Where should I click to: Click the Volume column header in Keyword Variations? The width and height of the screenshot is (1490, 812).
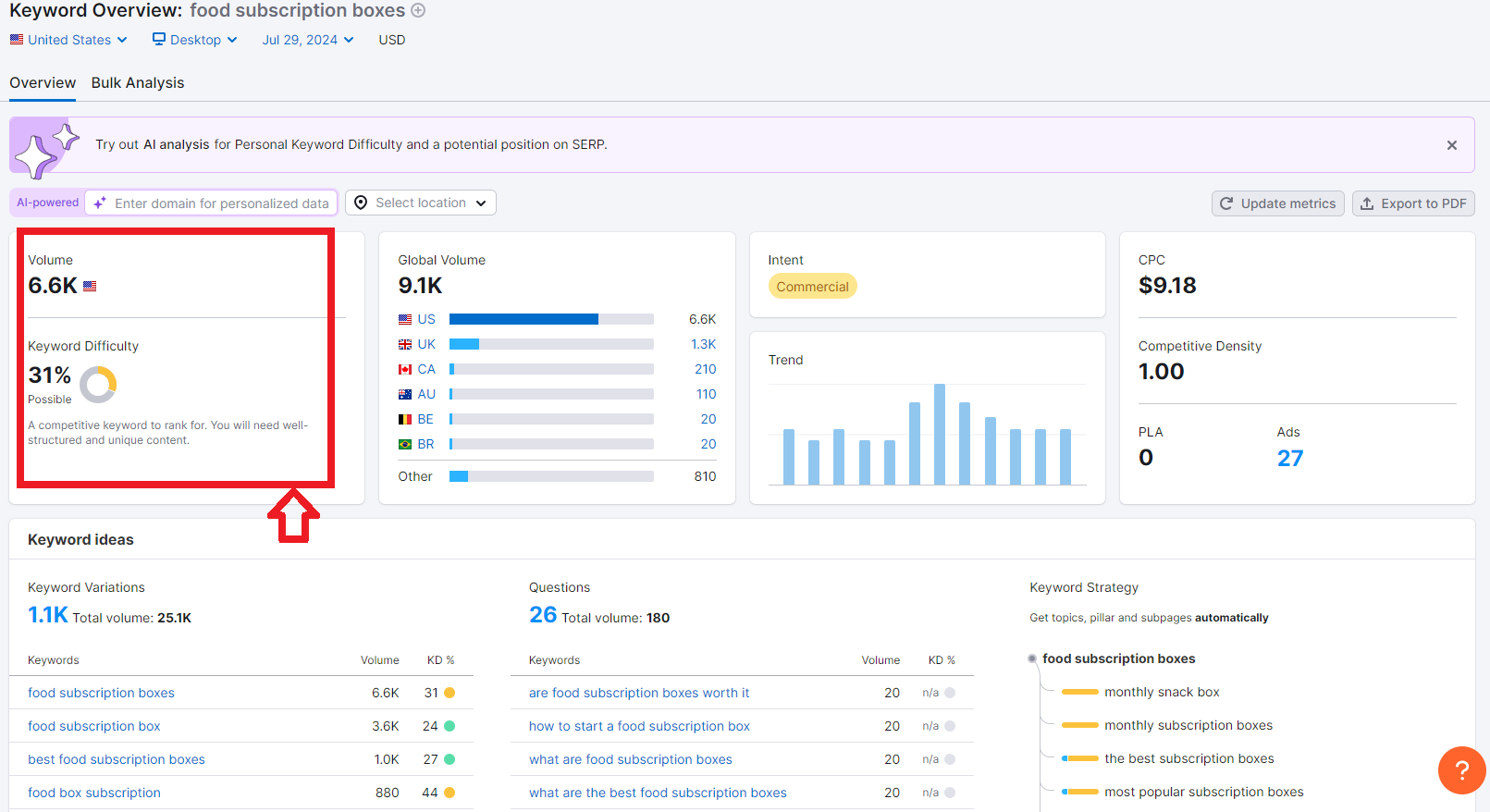point(380,660)
